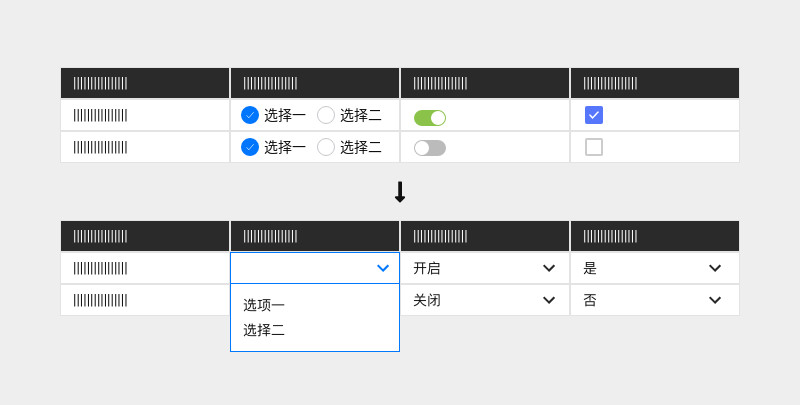The image size is (800, 405).
Task: Click the downward arrow between the tables
Action: (400, 192)
